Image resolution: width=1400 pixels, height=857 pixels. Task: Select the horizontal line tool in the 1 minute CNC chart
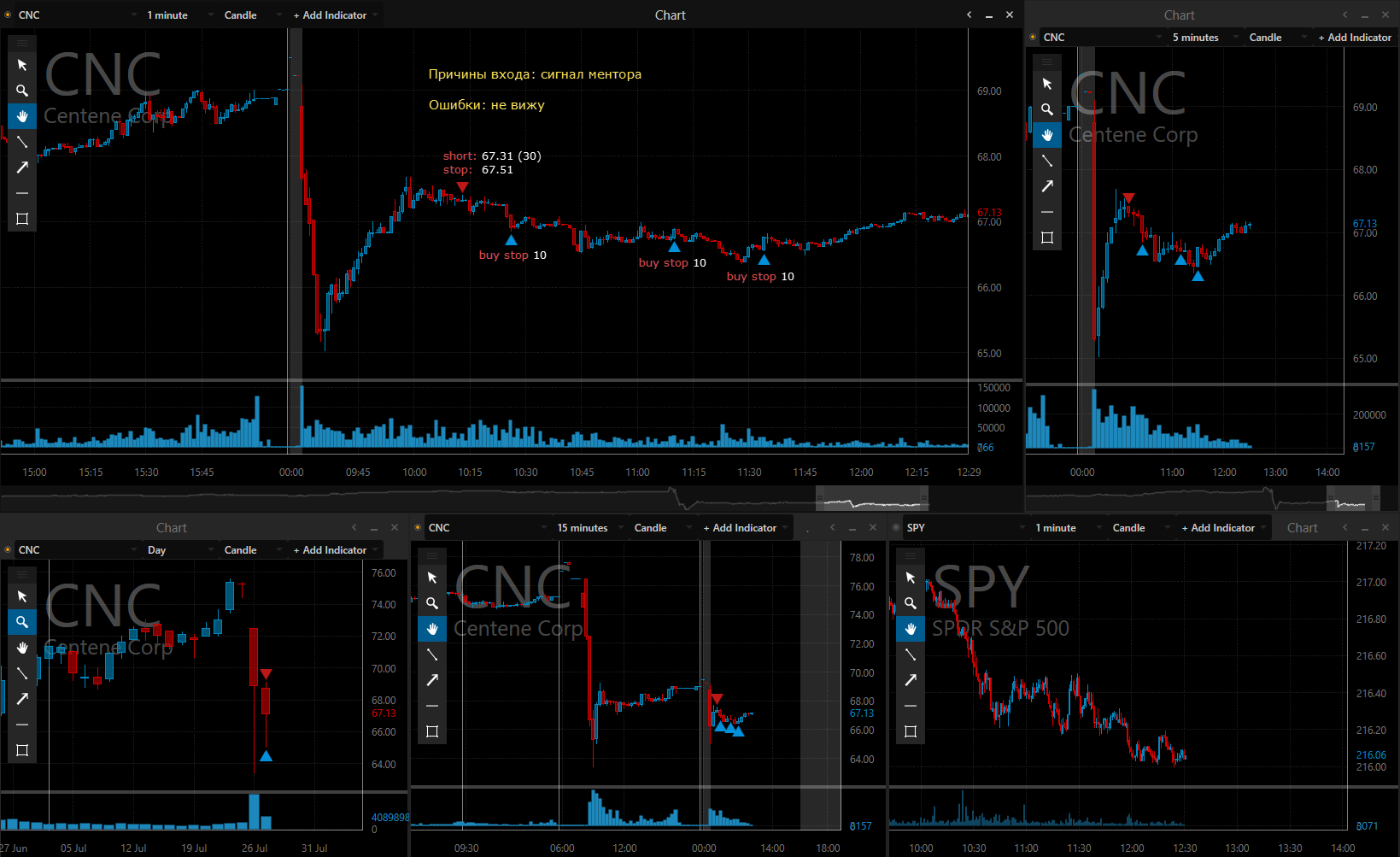pyautogui.click(x=22, y=193)
